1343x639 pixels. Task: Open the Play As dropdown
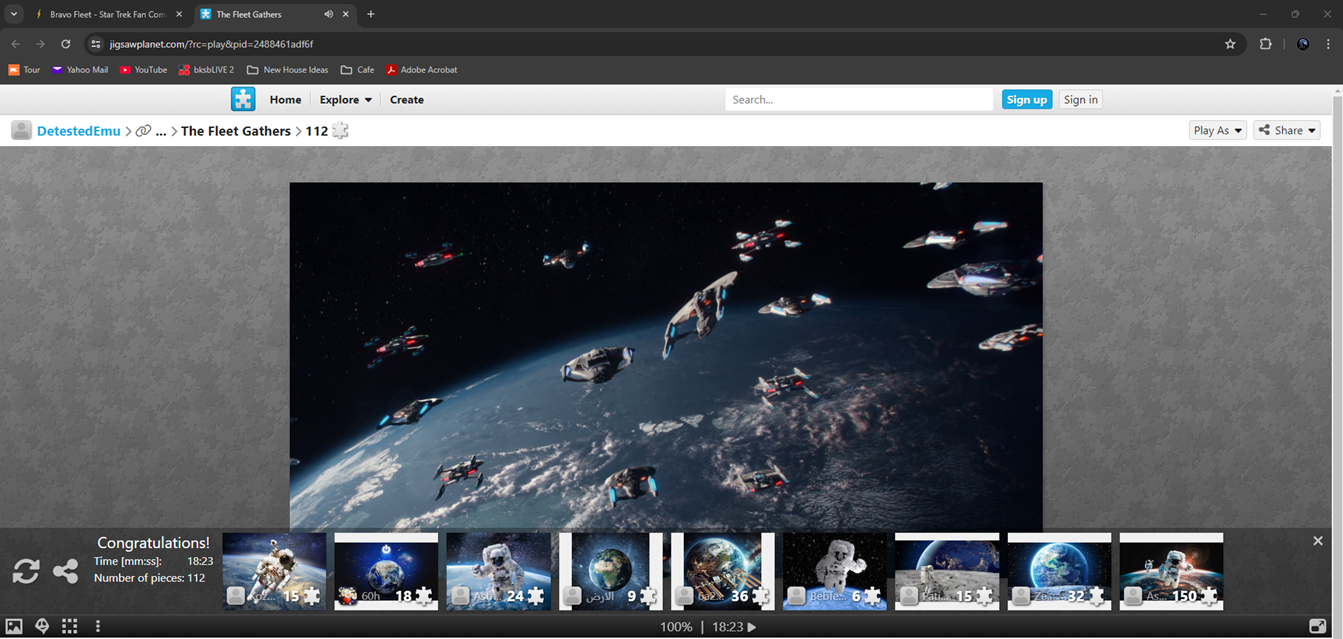[1217, 130]
